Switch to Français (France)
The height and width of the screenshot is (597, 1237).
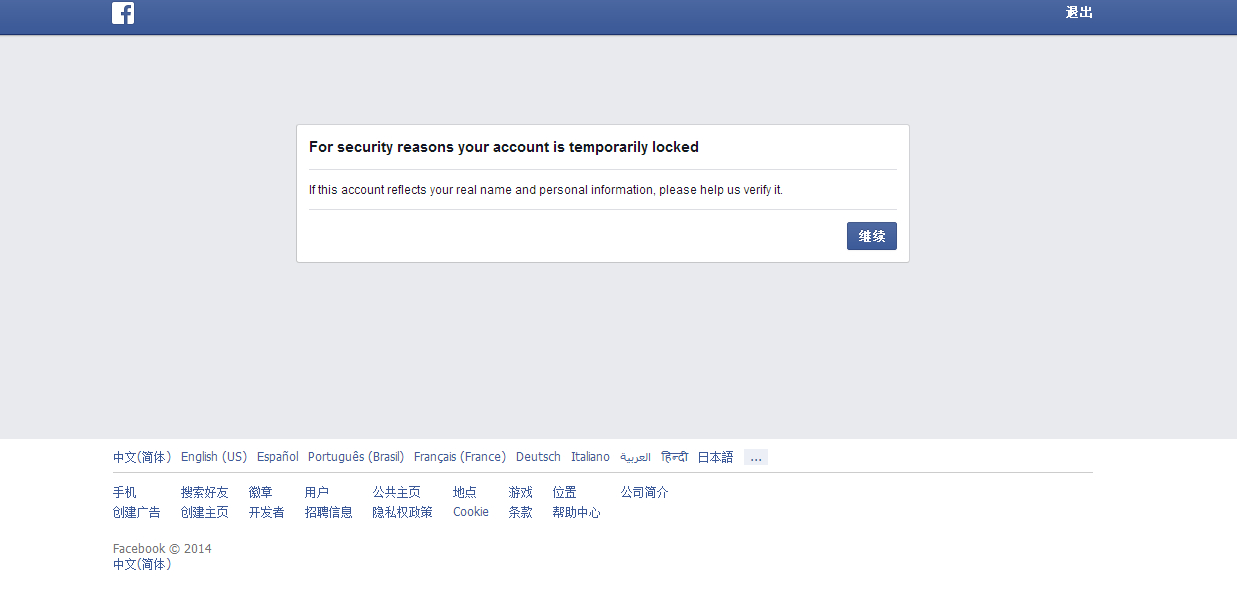click(x=460, y=457)
